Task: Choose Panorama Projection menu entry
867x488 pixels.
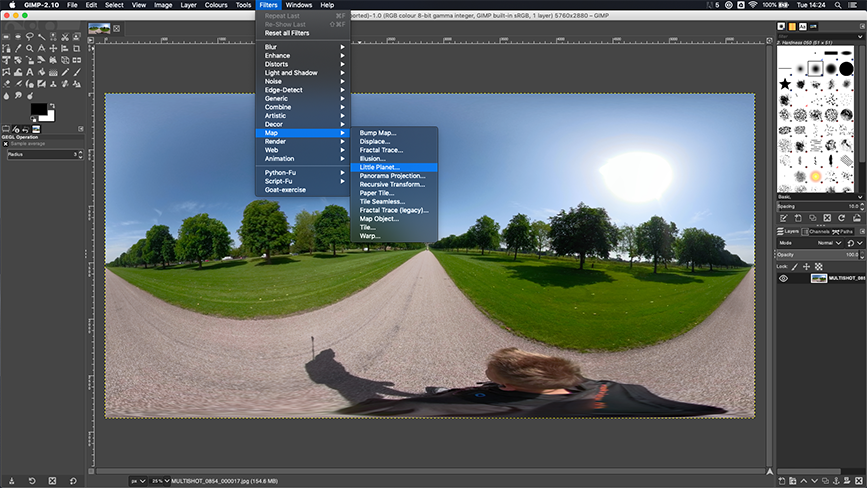Action: (394, 176)
